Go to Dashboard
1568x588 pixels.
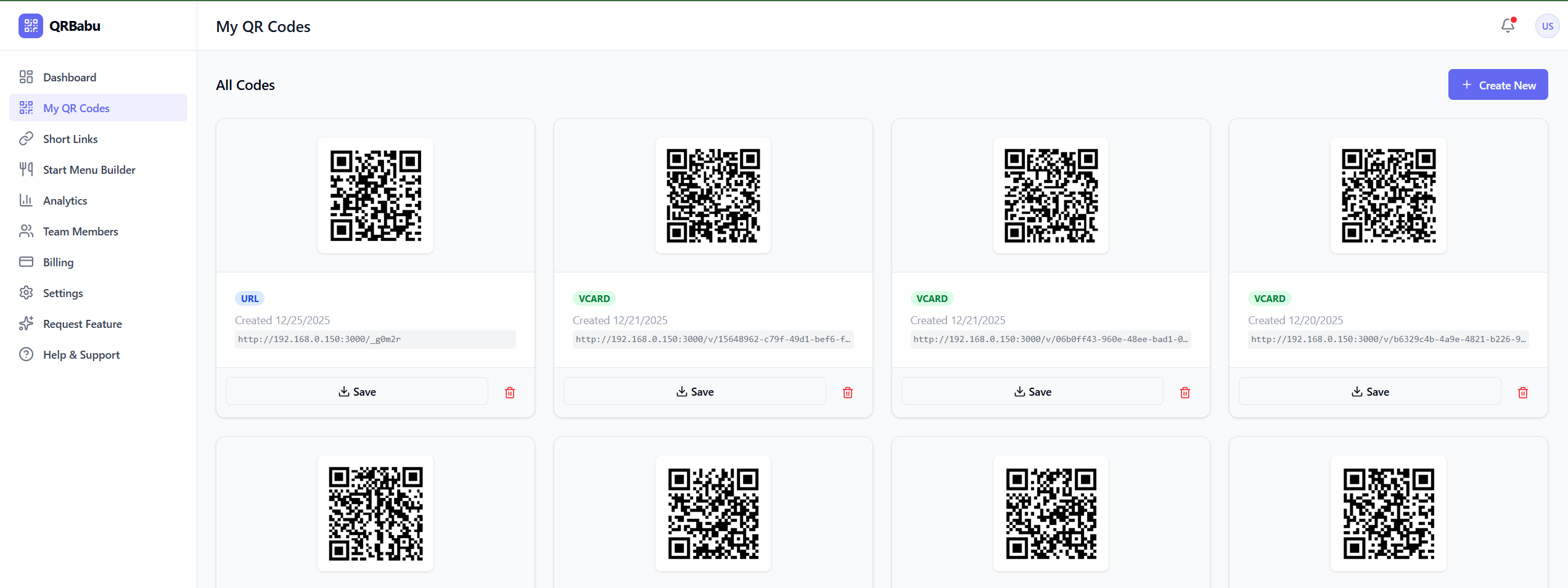98,77
